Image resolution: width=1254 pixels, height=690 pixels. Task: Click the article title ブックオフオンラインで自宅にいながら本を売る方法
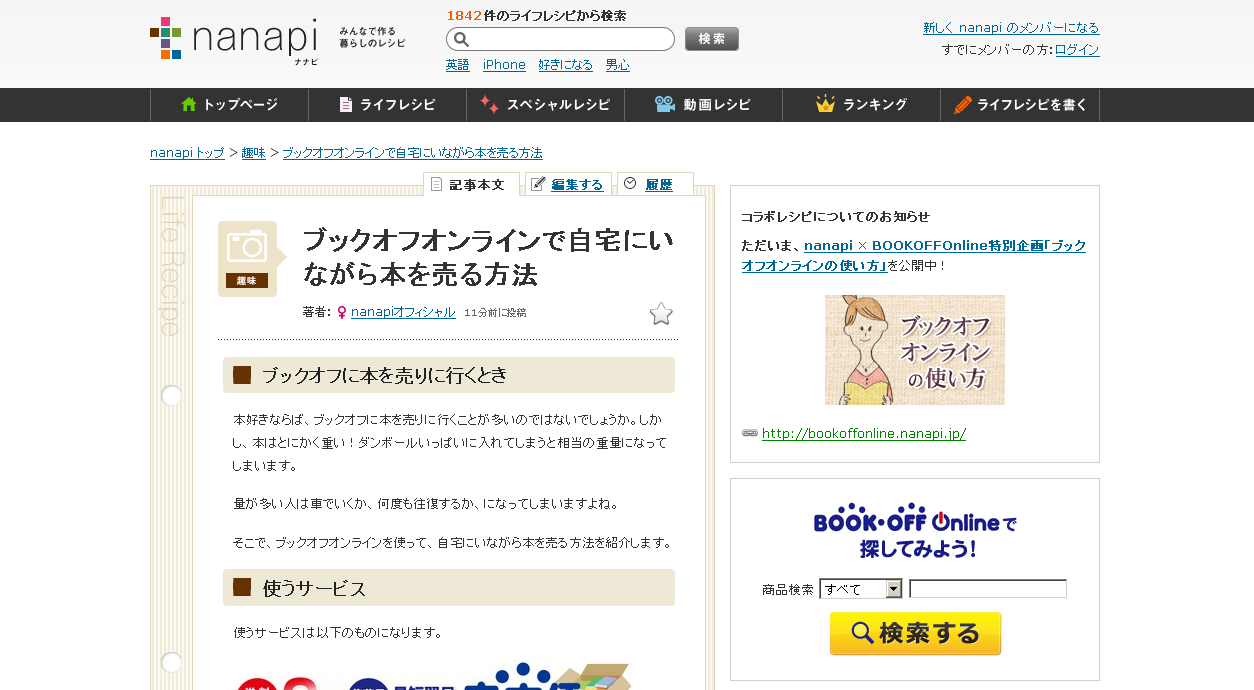(x=488, y=257)
